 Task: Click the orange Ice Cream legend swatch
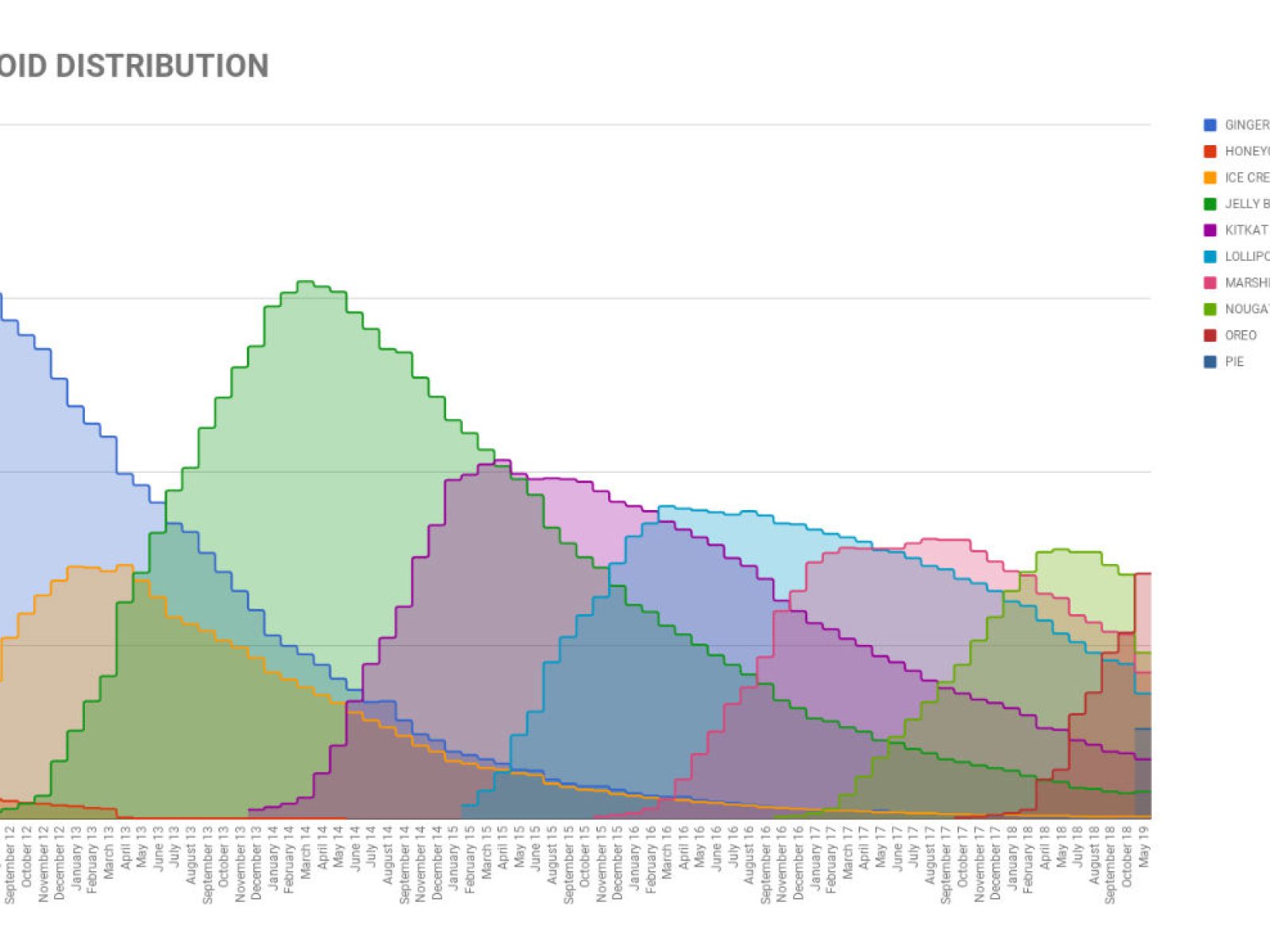1210,178
